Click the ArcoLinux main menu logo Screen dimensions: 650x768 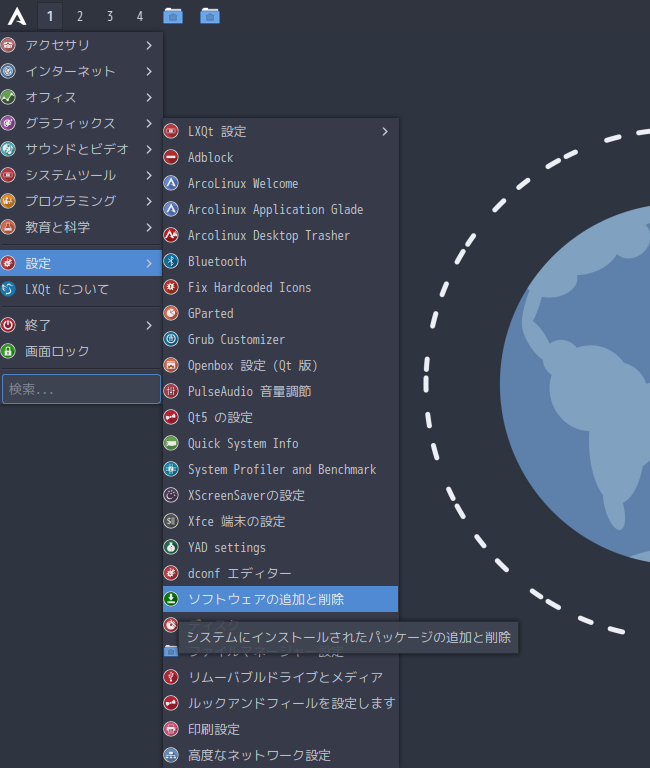click(17, 16)
